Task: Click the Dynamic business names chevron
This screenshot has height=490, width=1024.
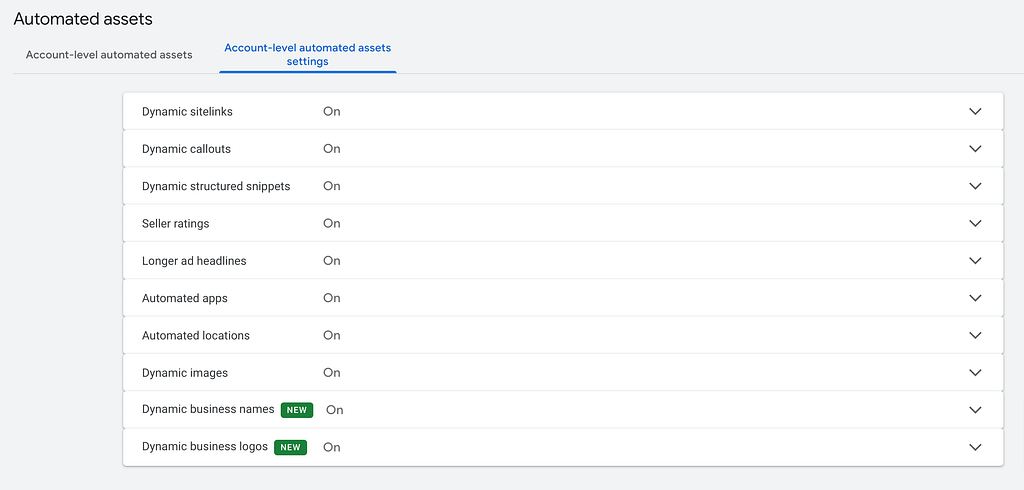Action: point(975,410)
